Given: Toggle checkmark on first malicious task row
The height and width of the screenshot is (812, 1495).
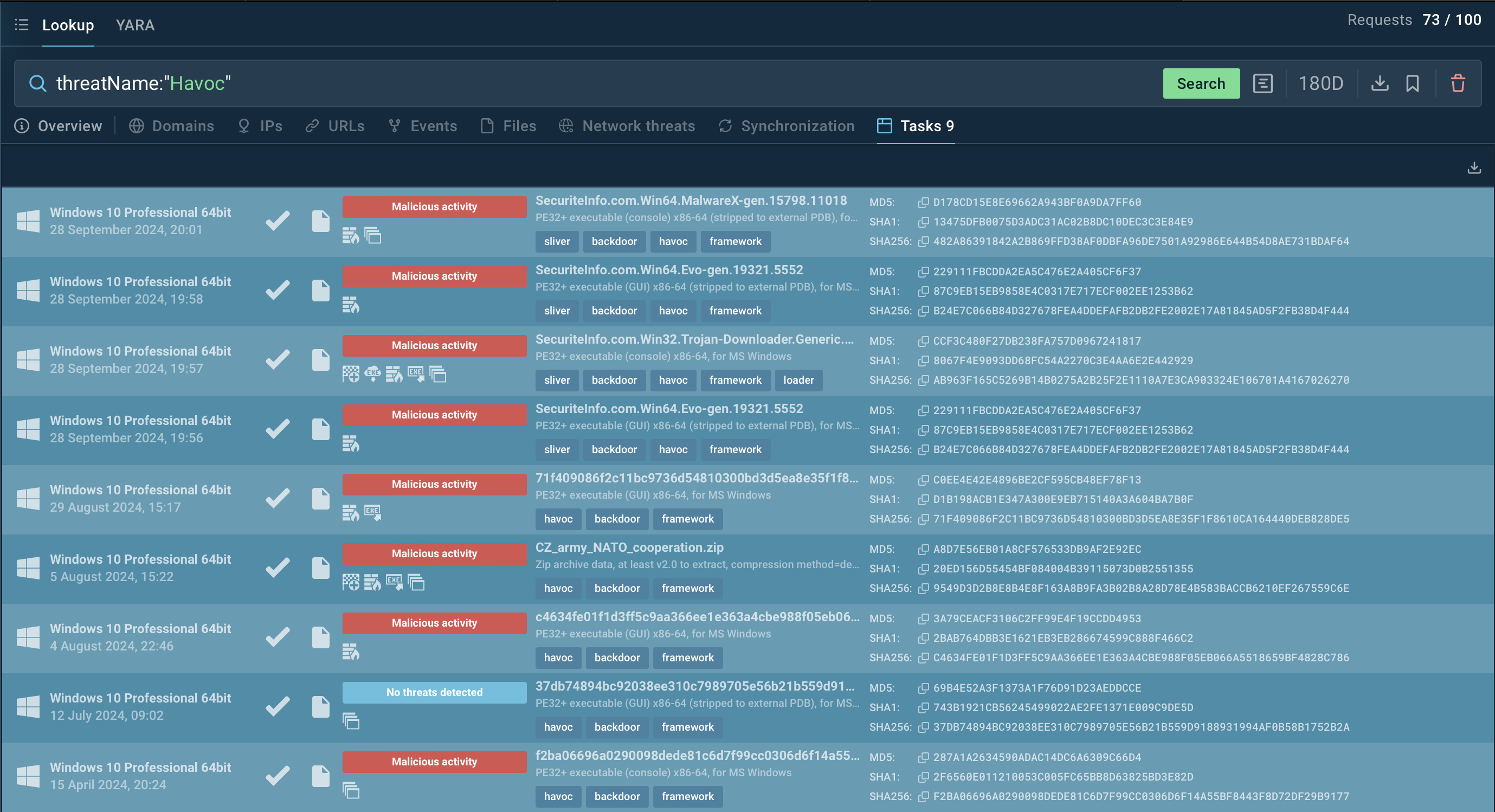Looking at the screenshot, I should tap(278, 220).
